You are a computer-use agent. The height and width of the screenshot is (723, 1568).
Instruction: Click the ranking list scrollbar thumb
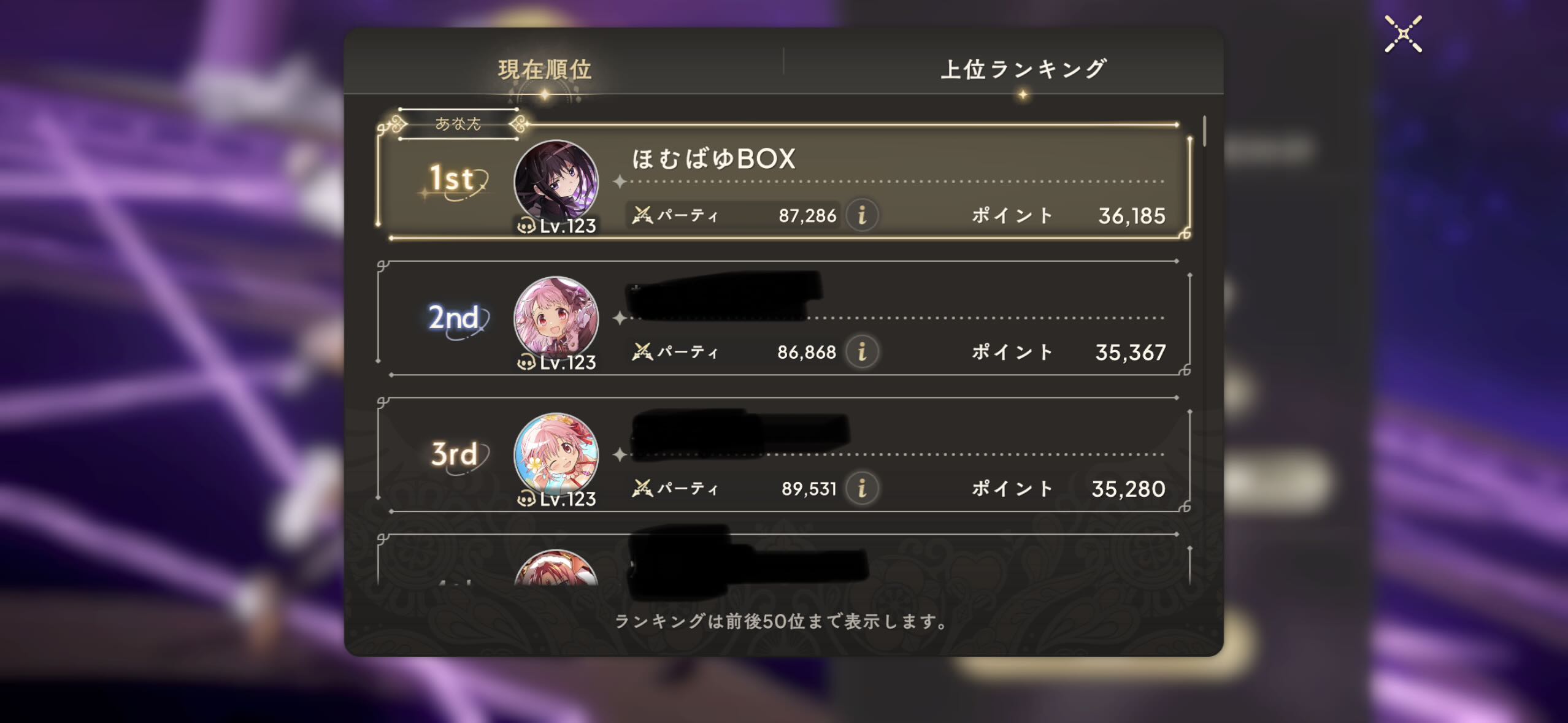click(1205, 131)
